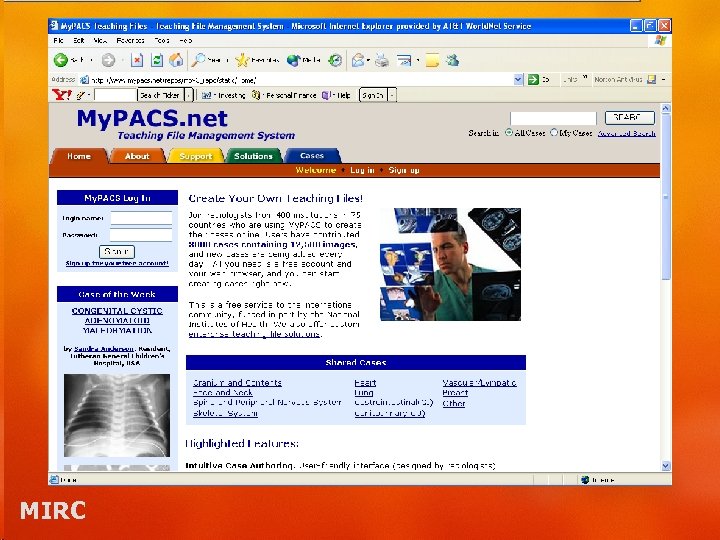Click the Sign In button under Password

click(117, 251)
